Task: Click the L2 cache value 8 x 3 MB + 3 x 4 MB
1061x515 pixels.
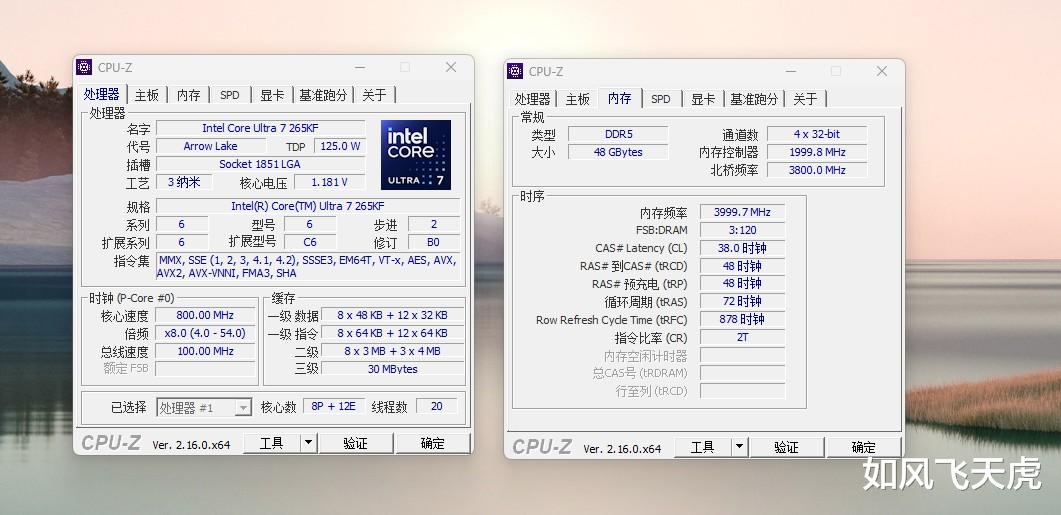Action: [392, 351]
